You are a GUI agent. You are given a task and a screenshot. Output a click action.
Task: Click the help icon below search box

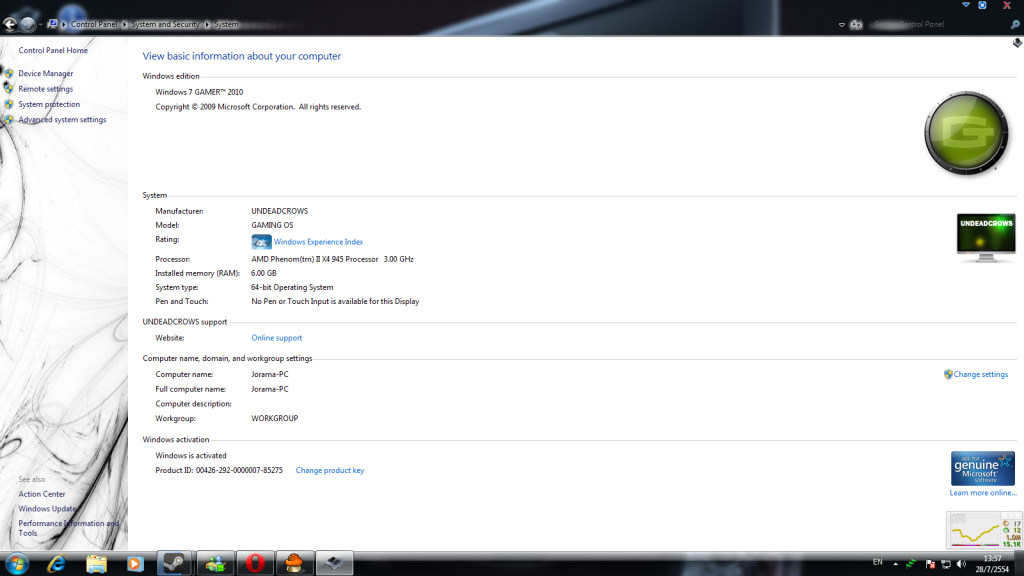[x=1017, y=43]
